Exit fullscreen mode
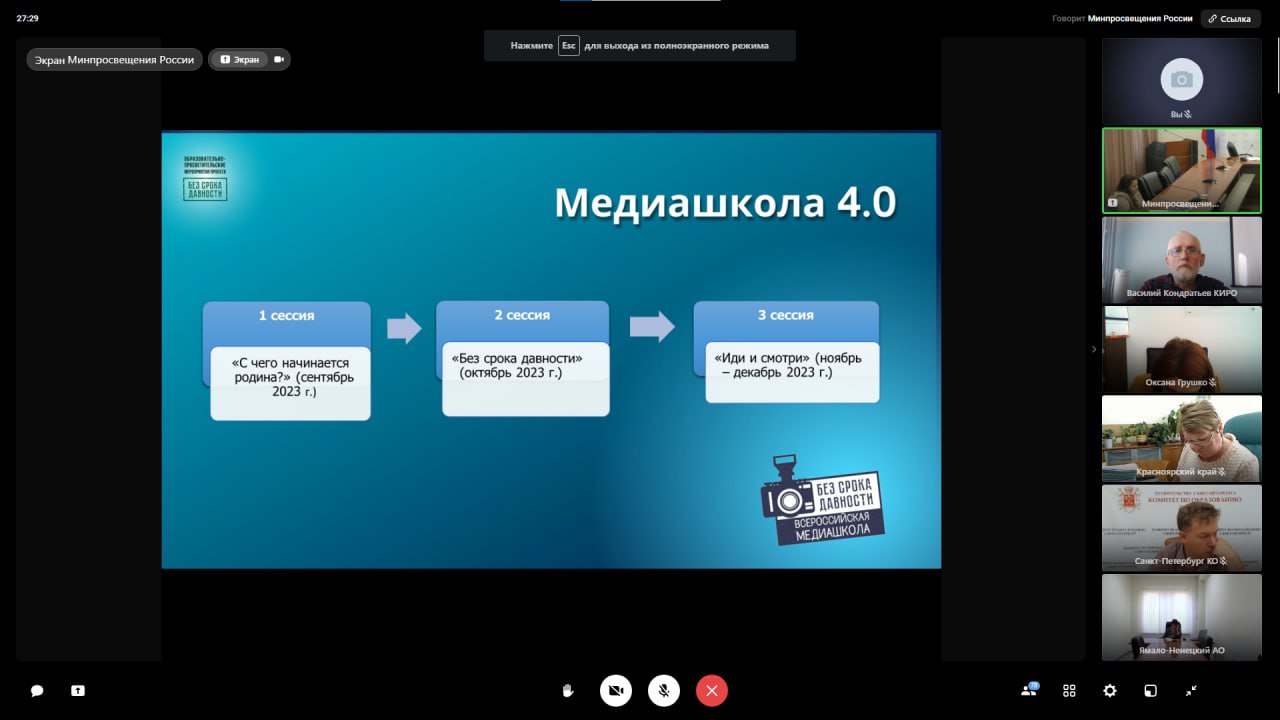This screenshot has height=720, width=1280. point(1192,690)
